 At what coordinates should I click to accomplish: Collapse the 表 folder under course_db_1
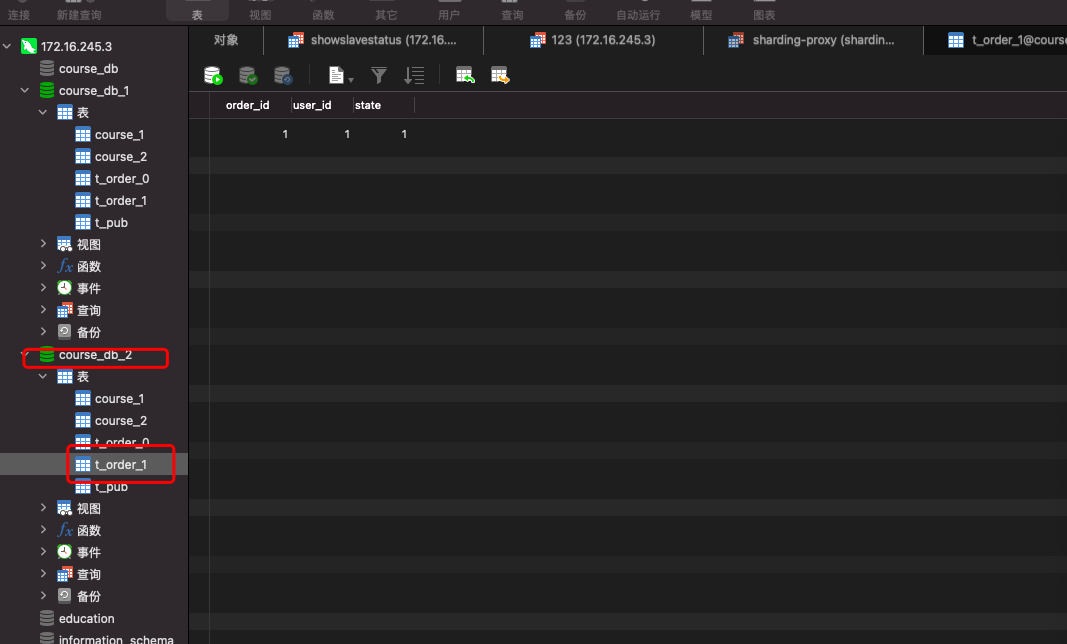click(x=43, y=112)
